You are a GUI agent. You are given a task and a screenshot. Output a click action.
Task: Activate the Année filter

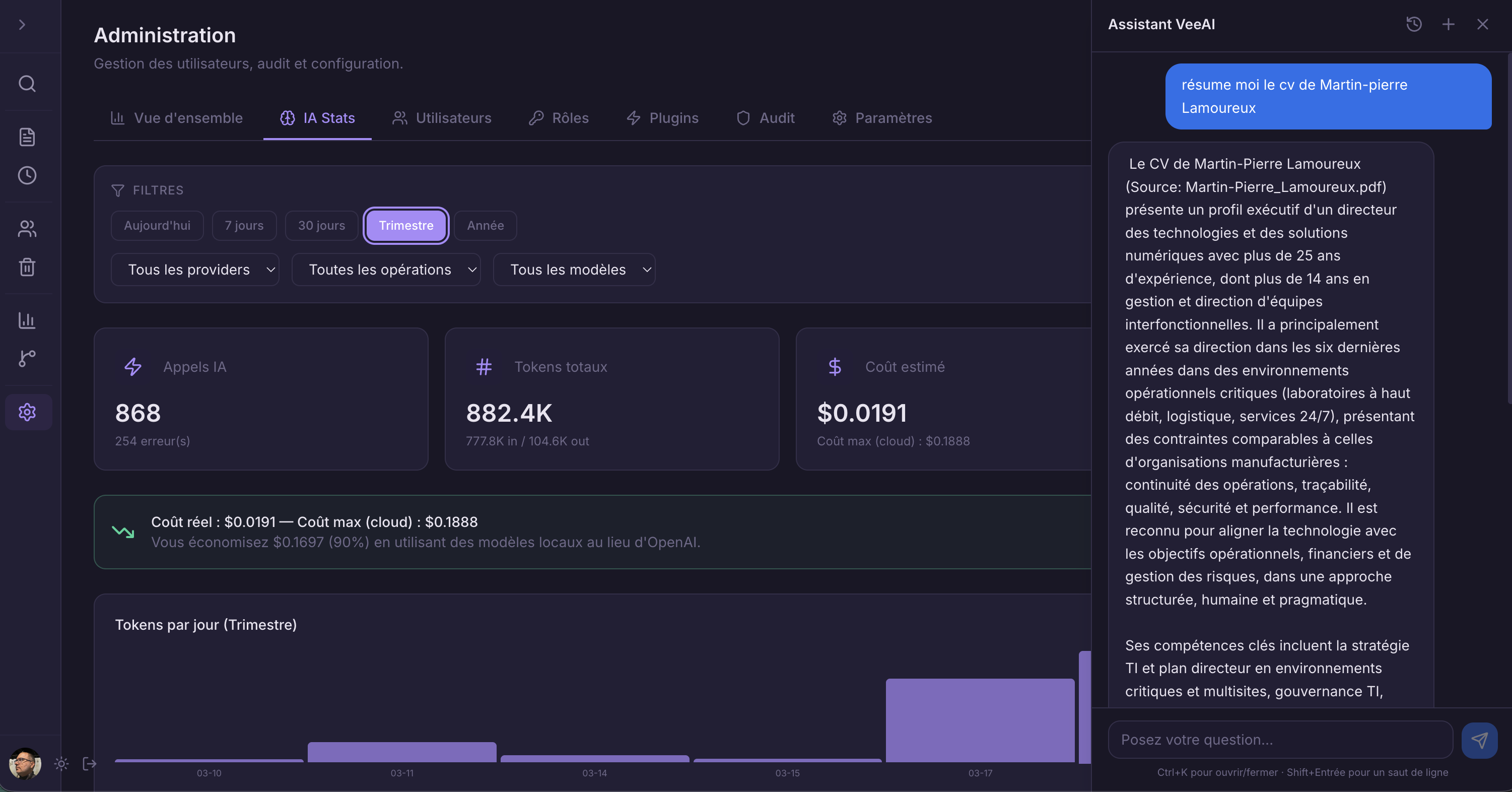click(485, 225)
